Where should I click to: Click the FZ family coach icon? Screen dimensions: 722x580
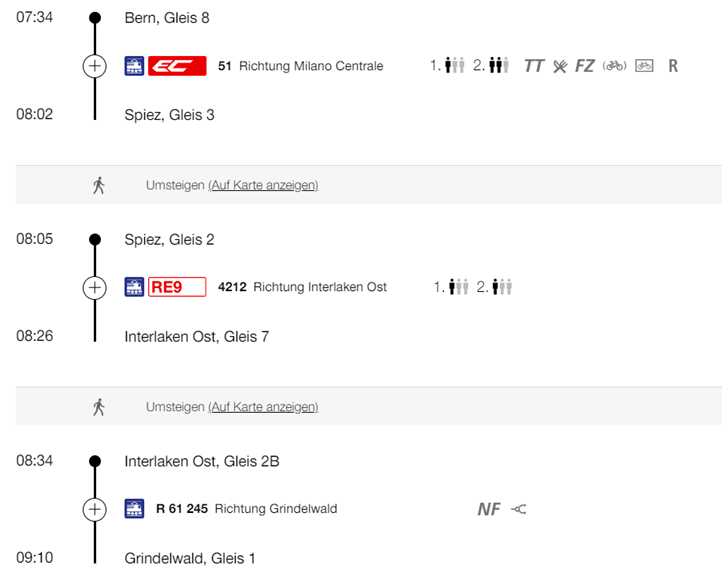click(585, 66)
